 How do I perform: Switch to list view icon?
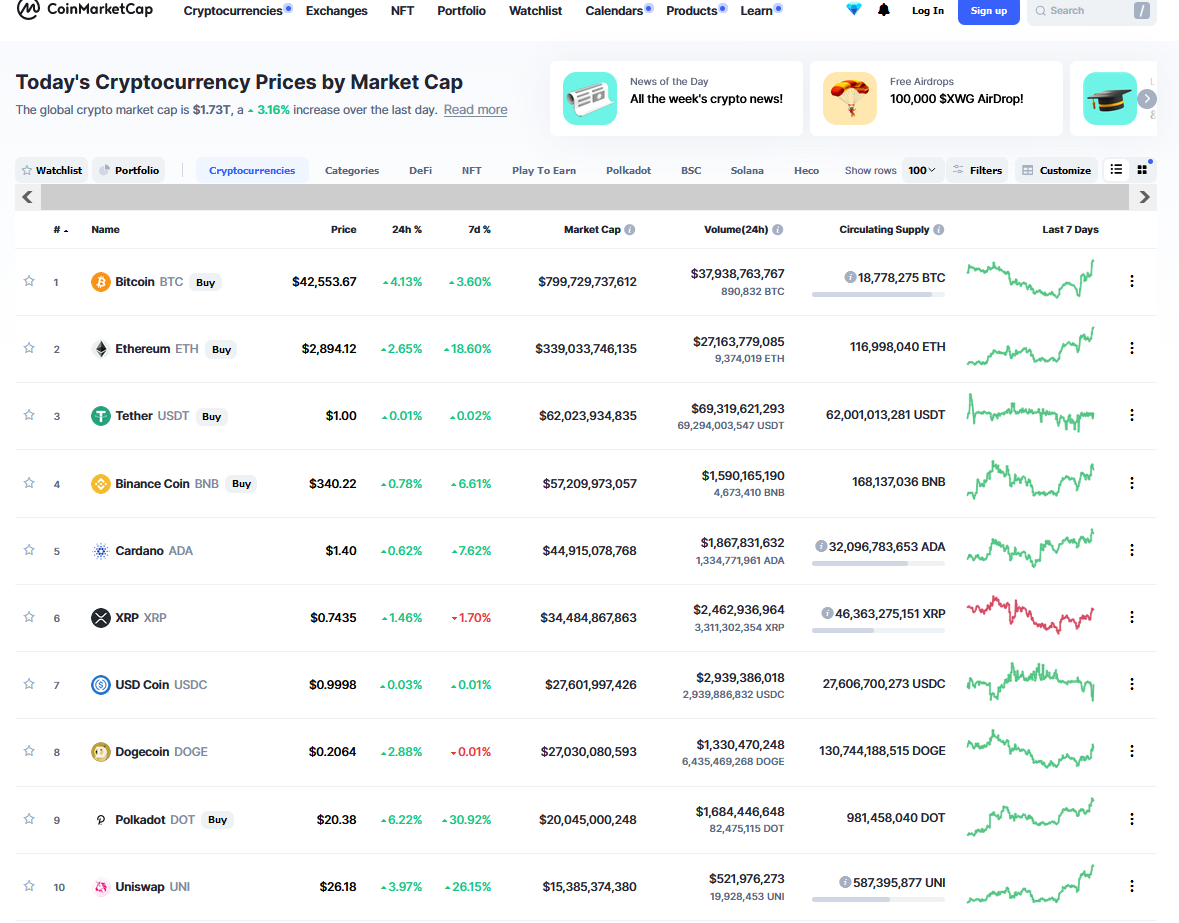[x=1117, y=170]
